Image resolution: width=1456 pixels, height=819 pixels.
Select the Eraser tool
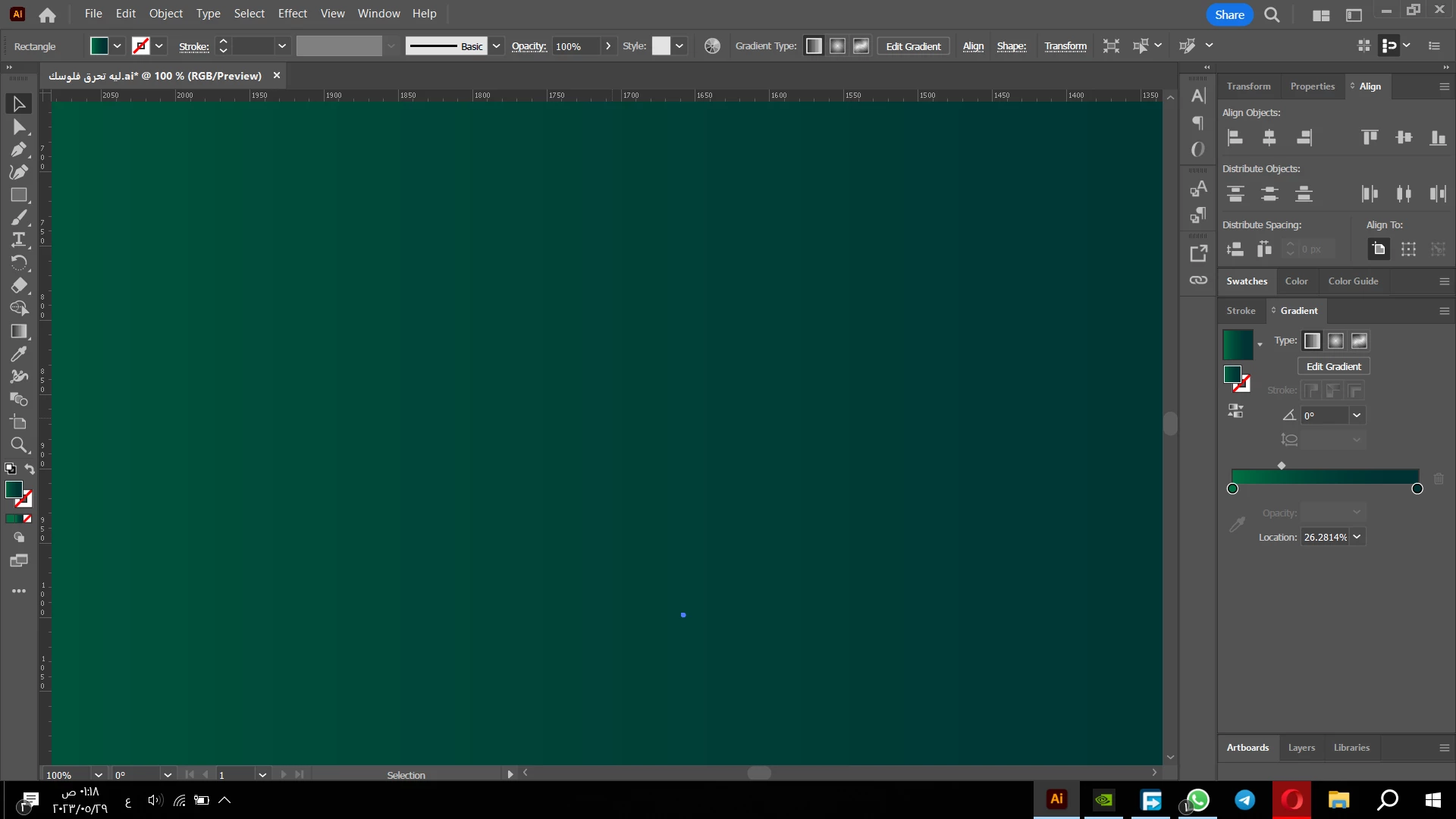pos(19,286)
